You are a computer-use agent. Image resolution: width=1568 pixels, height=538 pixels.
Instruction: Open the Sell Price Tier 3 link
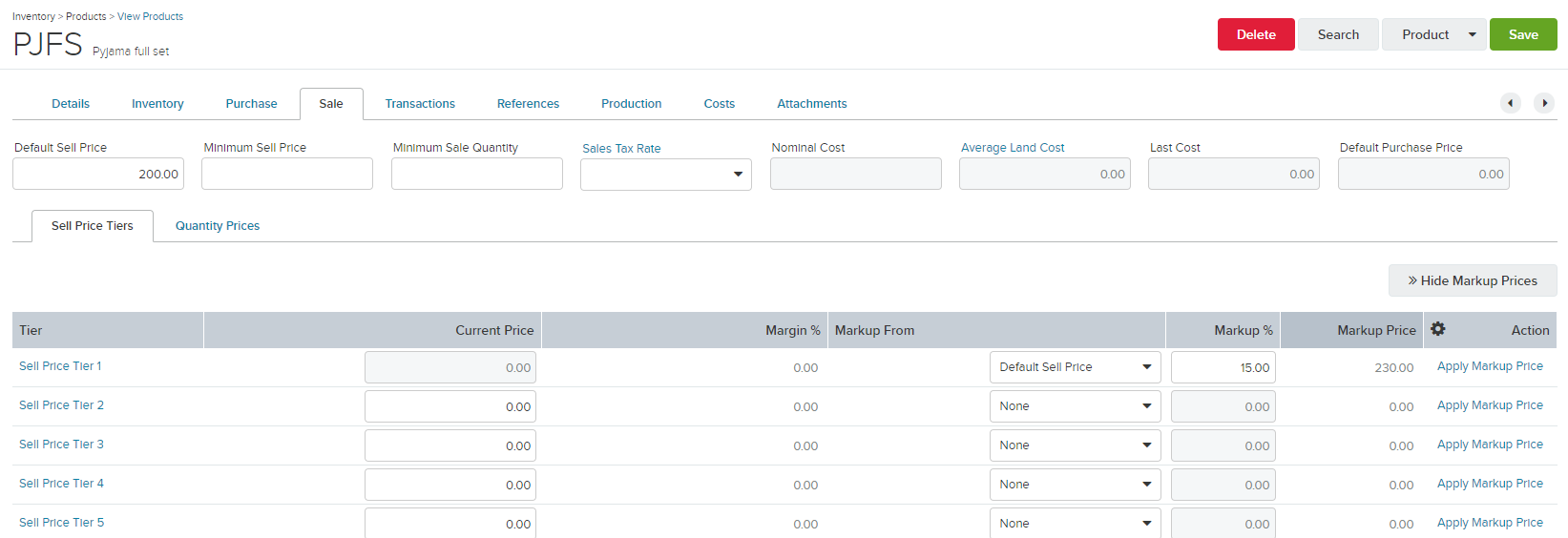(61, 445)
